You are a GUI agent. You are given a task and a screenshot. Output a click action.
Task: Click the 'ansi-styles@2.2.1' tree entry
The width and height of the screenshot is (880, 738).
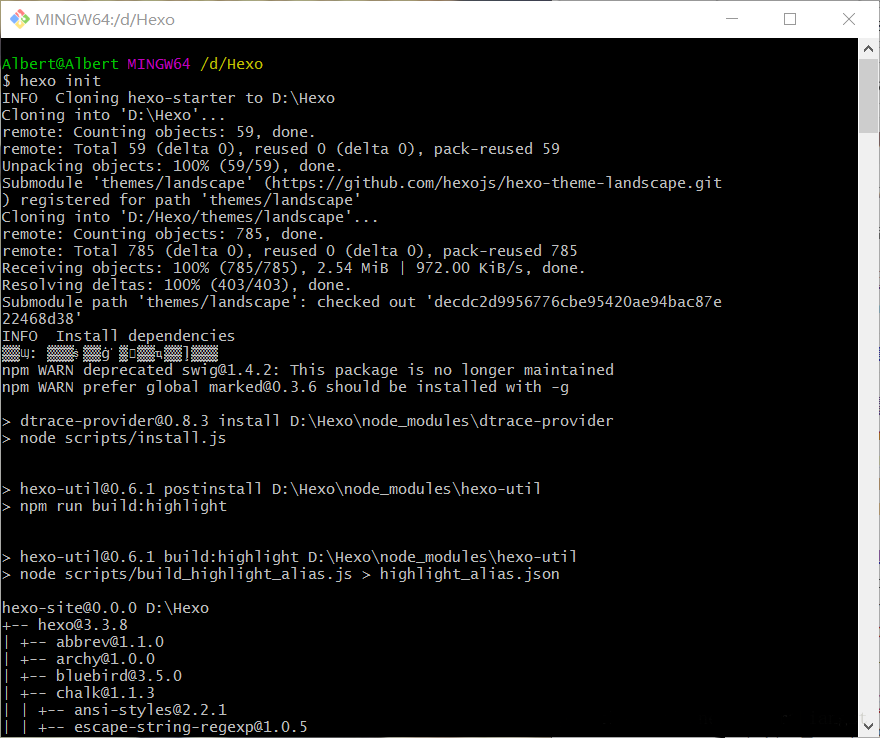(150, 710)
